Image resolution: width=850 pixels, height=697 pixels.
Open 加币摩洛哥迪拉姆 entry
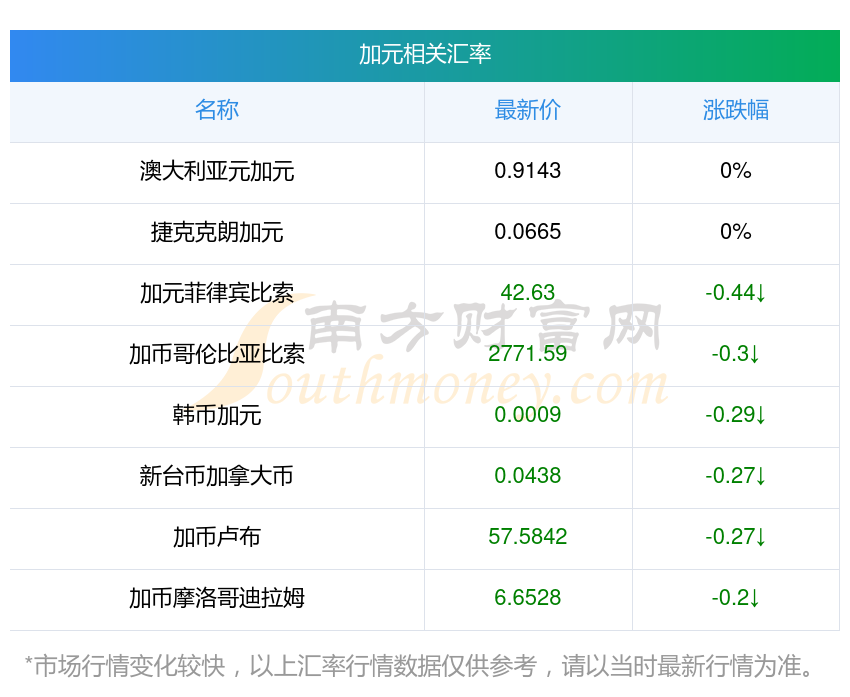tap(217, 598)
